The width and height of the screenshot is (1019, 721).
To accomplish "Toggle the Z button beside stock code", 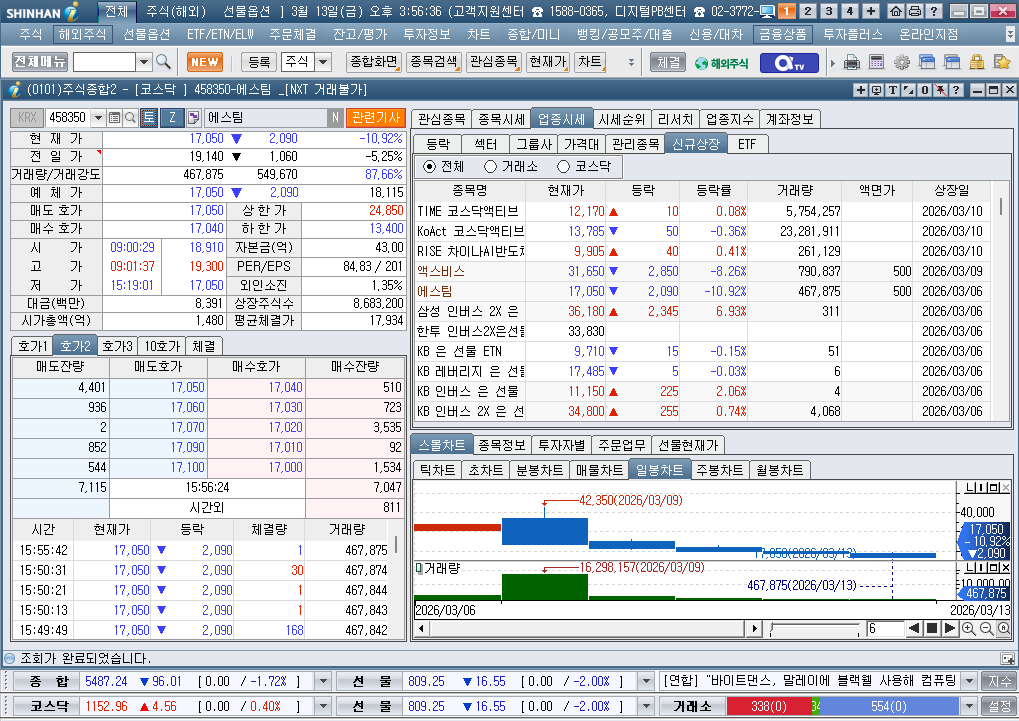I will point(172,118).
